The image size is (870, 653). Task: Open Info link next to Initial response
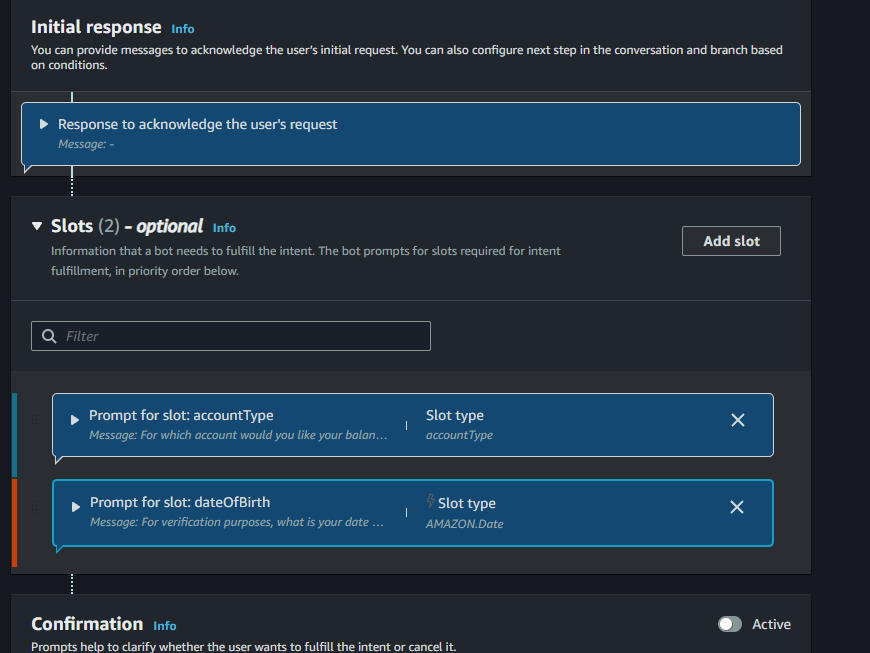pos(183,29)
